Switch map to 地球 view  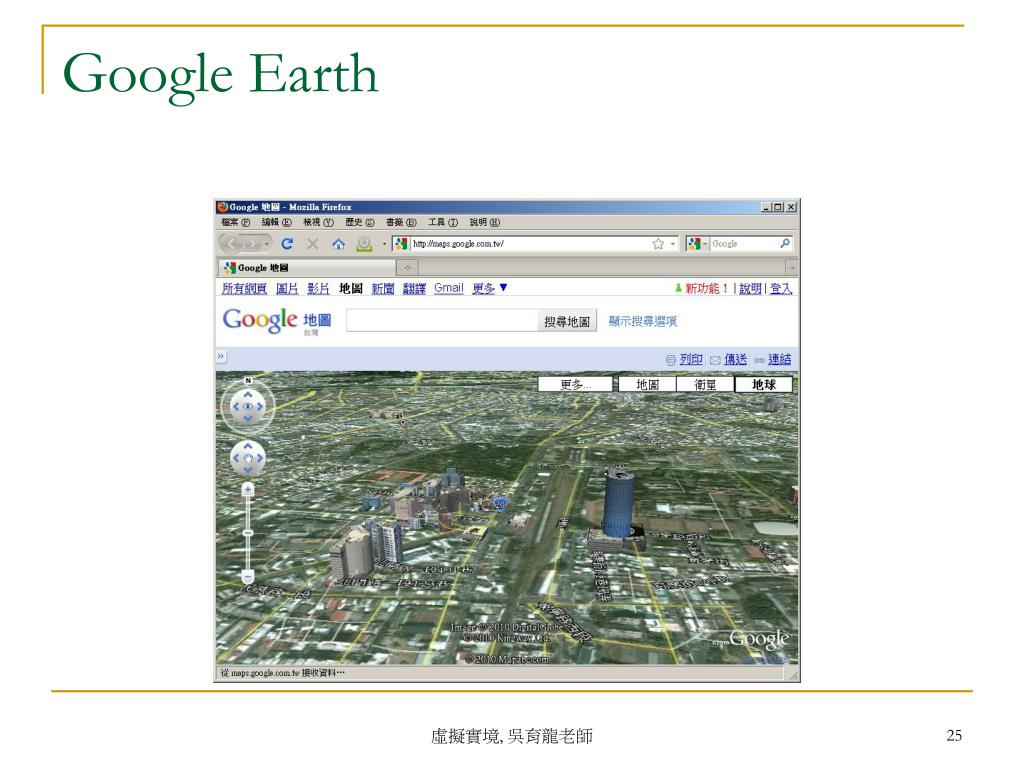pyautogui.click(x=763, y=385)
